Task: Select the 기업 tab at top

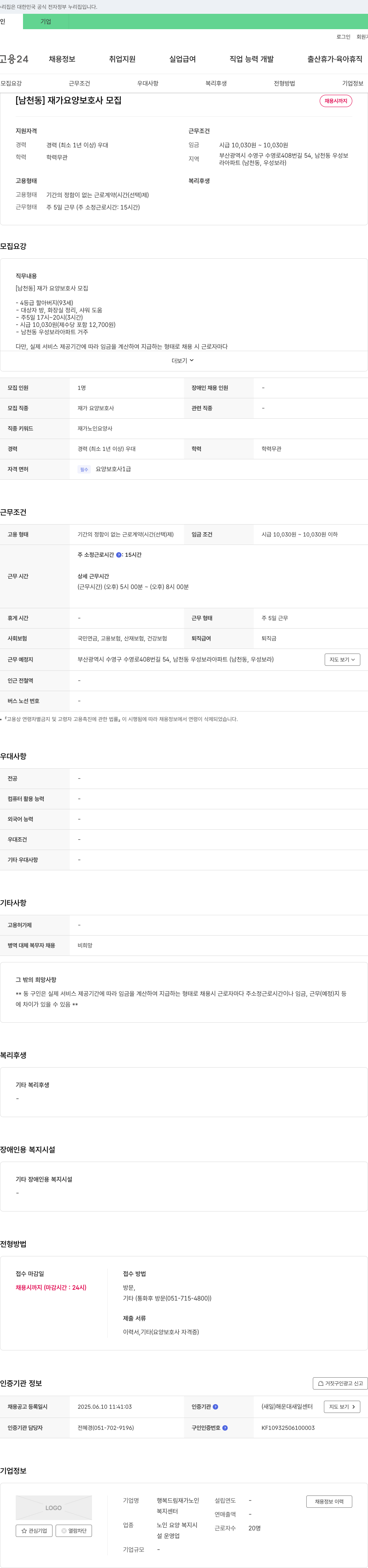Action: [46, 21]
